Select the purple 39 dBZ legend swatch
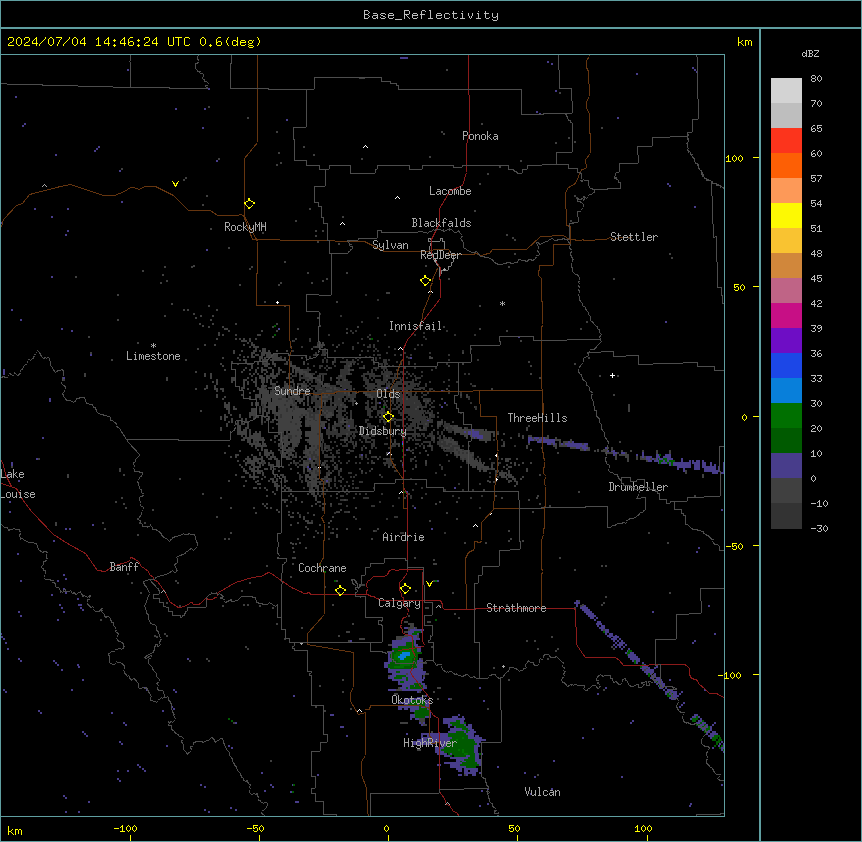 [786, 341]
